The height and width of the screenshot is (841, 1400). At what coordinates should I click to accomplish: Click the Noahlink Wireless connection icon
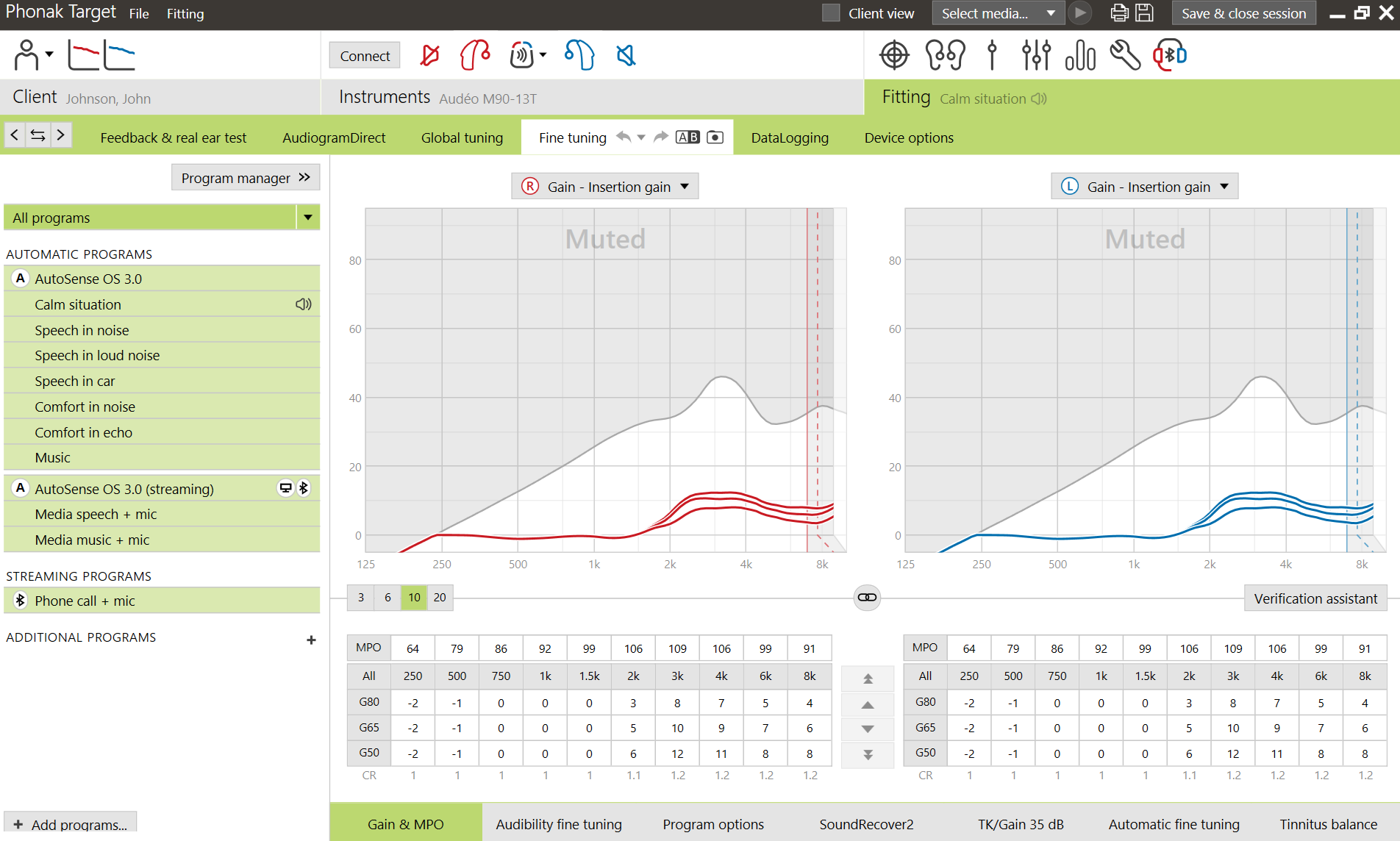pos(522,55)
